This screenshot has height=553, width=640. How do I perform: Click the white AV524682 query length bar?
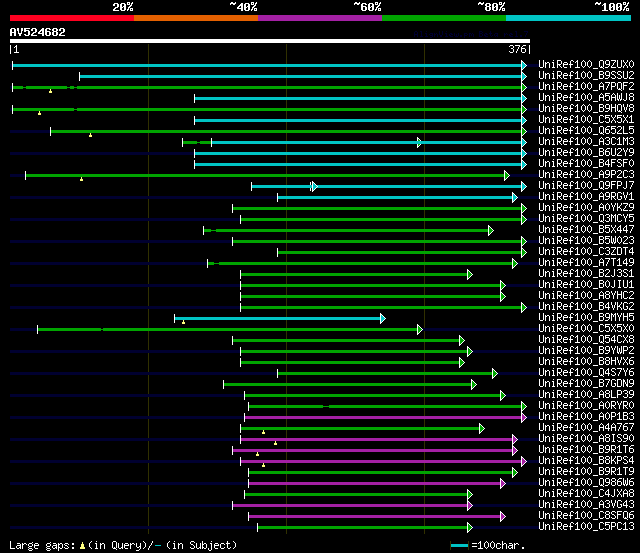(x=270, y=41)
